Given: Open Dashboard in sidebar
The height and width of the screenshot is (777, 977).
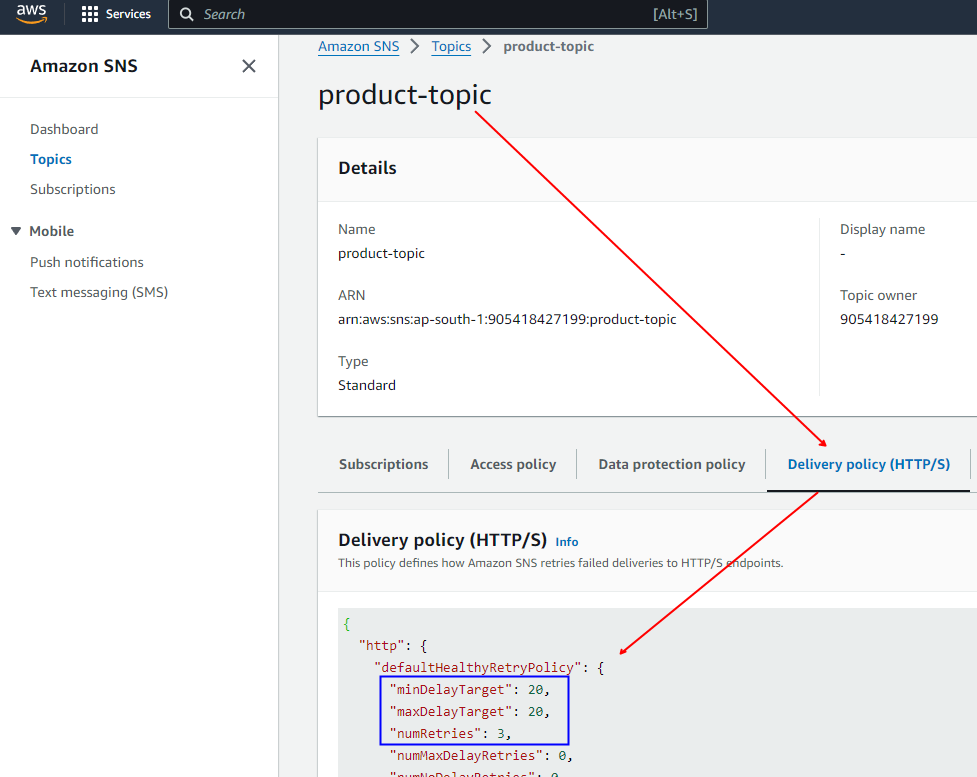Looking at the screenshot, I should [64, 129].
